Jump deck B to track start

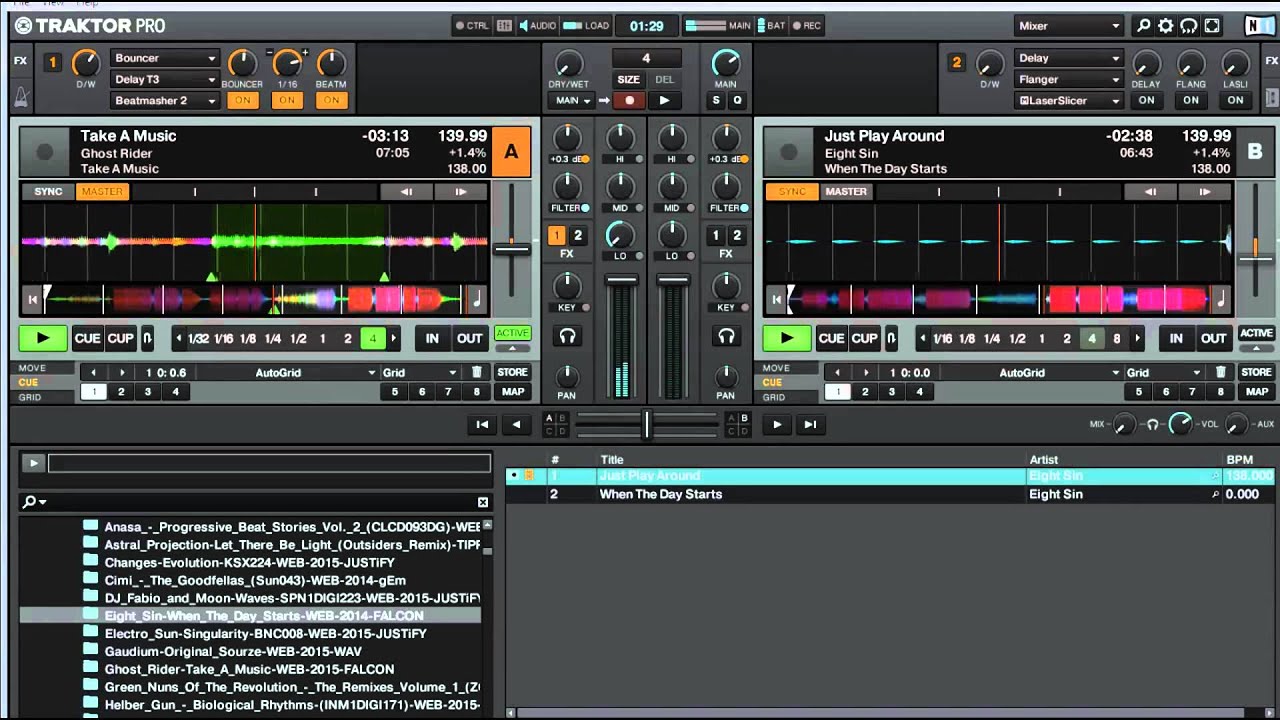[776, 298]
